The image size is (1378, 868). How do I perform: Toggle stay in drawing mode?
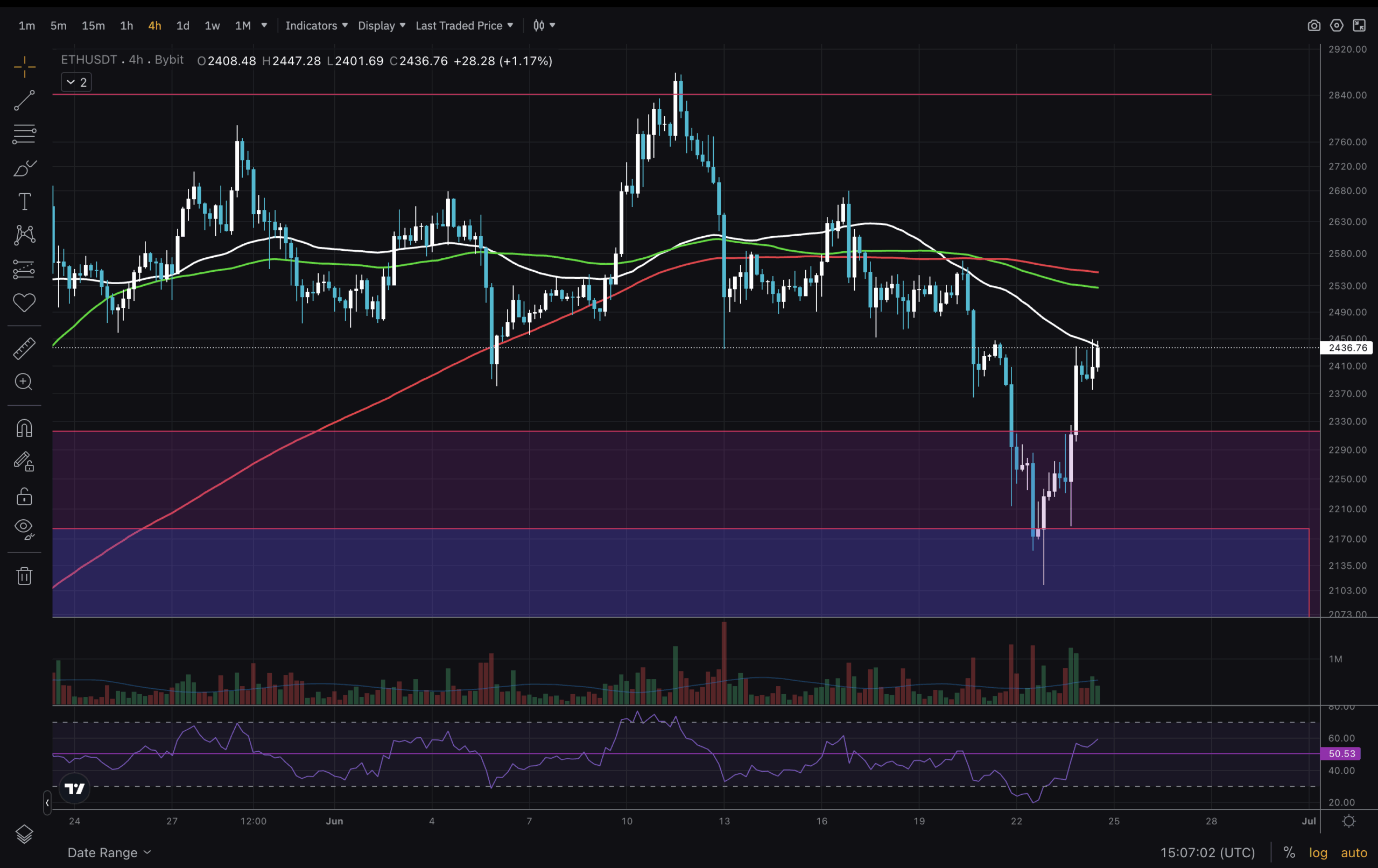point(24,462)
